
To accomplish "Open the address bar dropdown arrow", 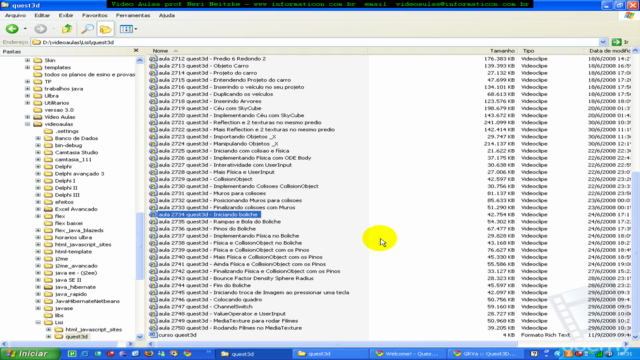I will coord(603,42).
